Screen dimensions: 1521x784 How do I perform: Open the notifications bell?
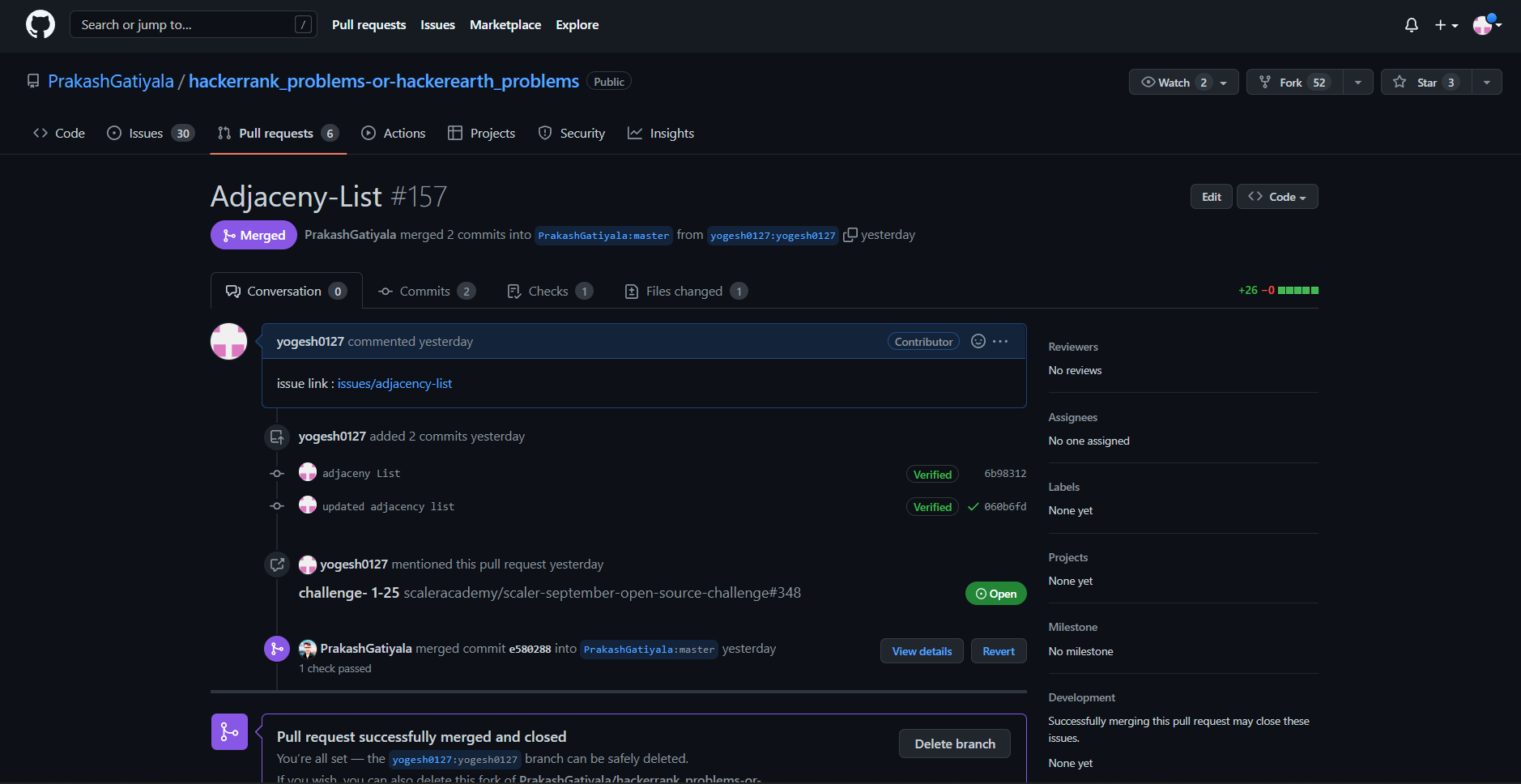click(1411, 25)
